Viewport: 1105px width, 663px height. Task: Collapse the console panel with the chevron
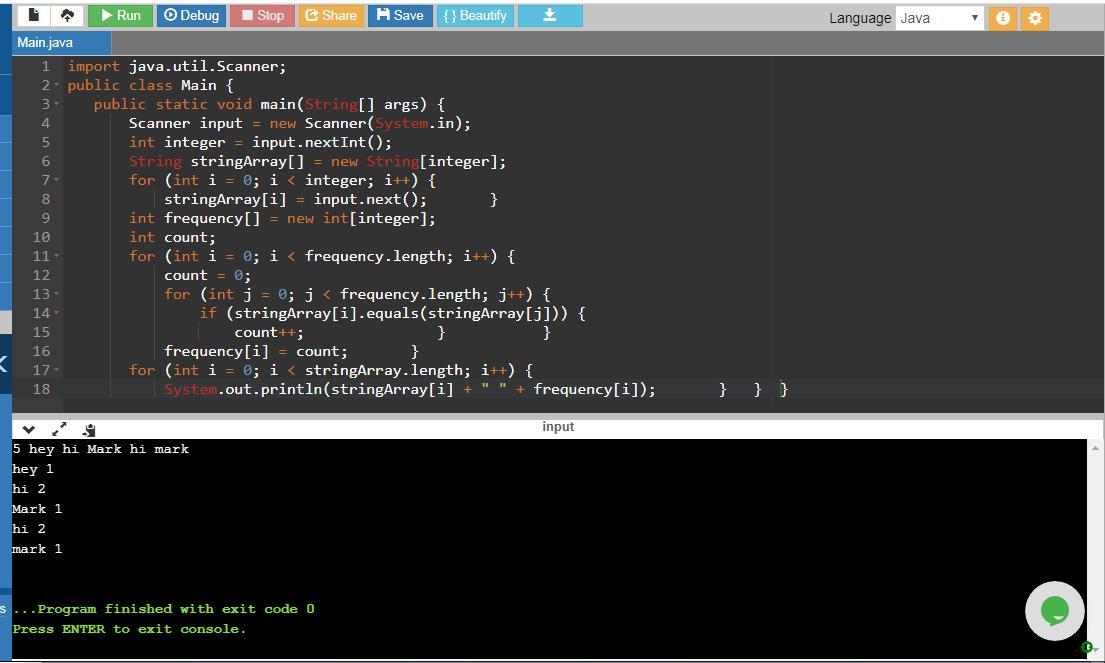29,429
